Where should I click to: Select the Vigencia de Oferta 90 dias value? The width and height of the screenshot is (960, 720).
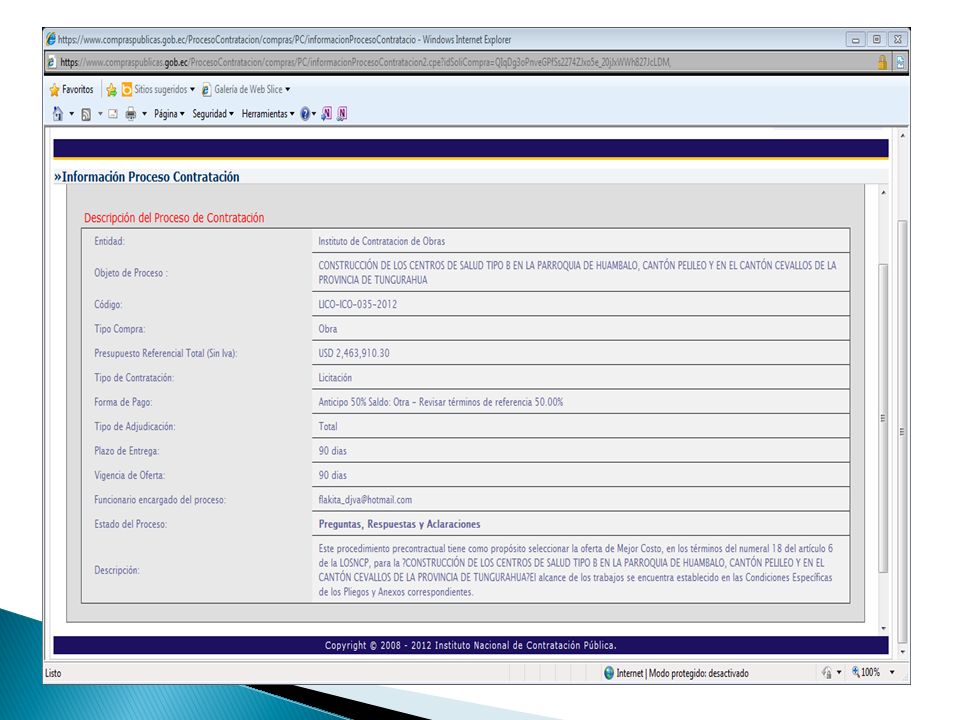tap(332, 476)
